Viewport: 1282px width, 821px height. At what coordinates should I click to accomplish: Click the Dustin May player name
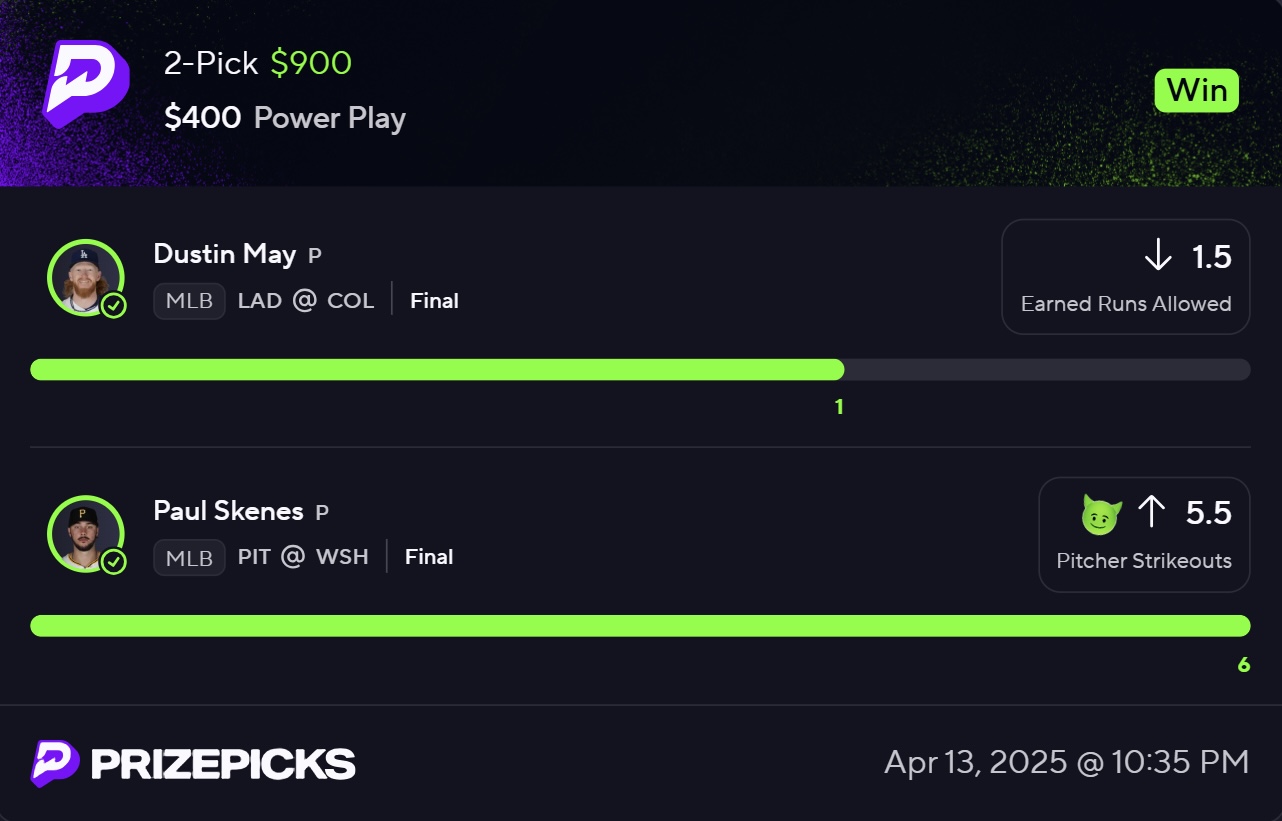coord(225,254)
